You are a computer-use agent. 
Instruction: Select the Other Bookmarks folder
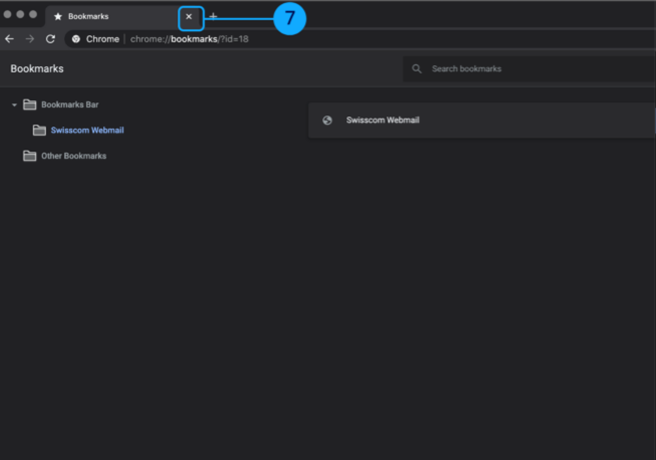(74, 156)
